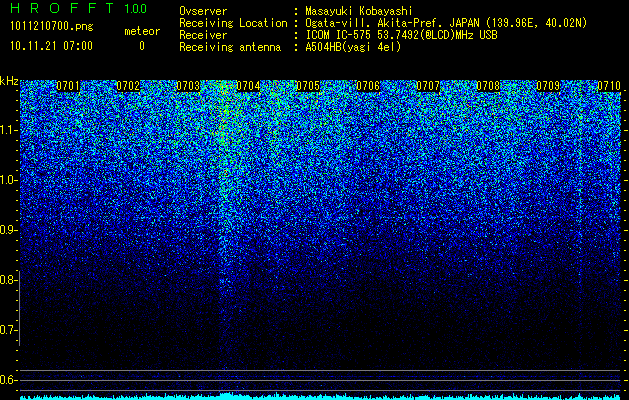Click the cyan signal level graph
The width and height of the screenshot is (629, 400).
(x=320, y=396)
